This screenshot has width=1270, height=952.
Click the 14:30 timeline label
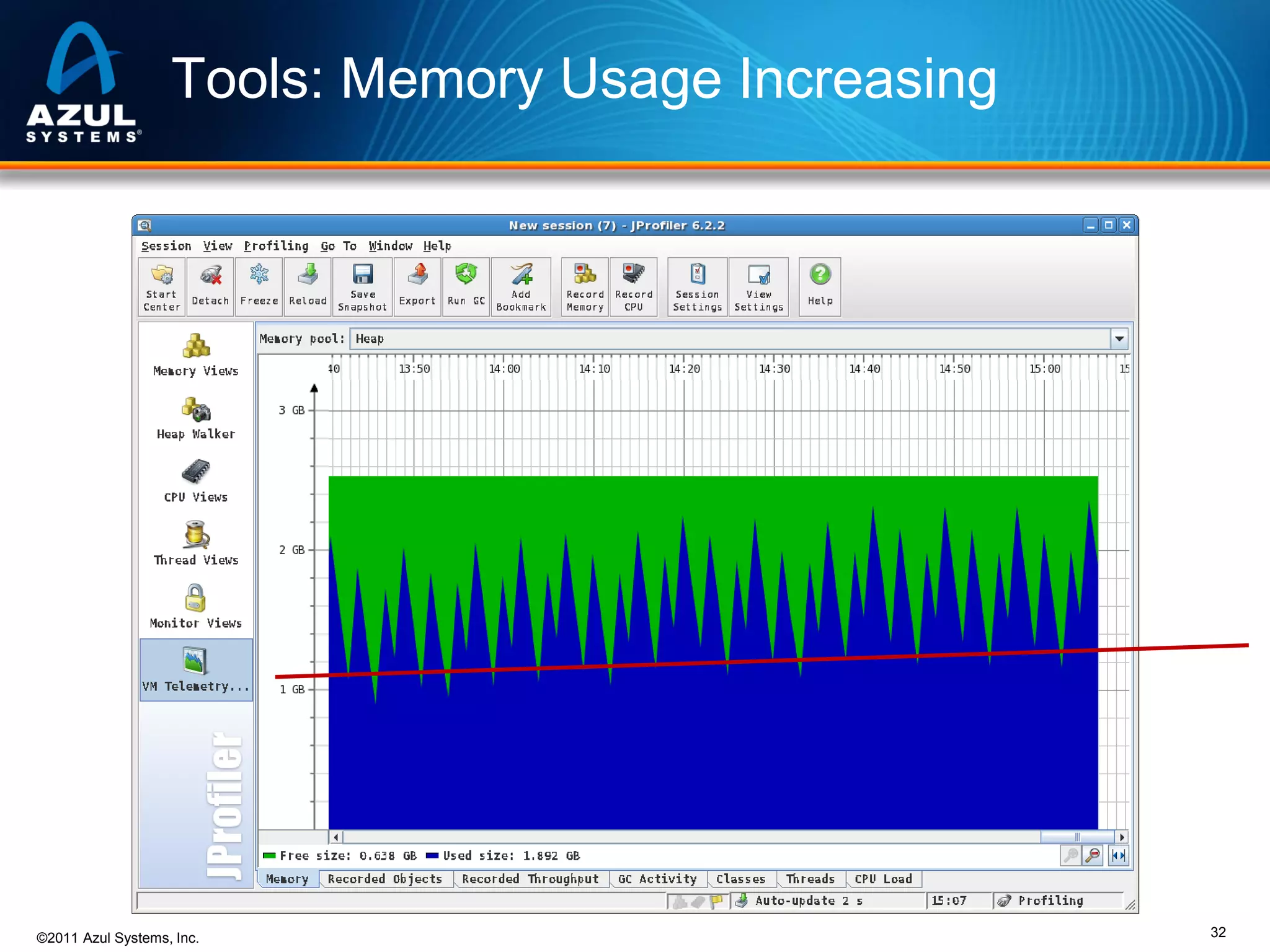coord(775,369)
